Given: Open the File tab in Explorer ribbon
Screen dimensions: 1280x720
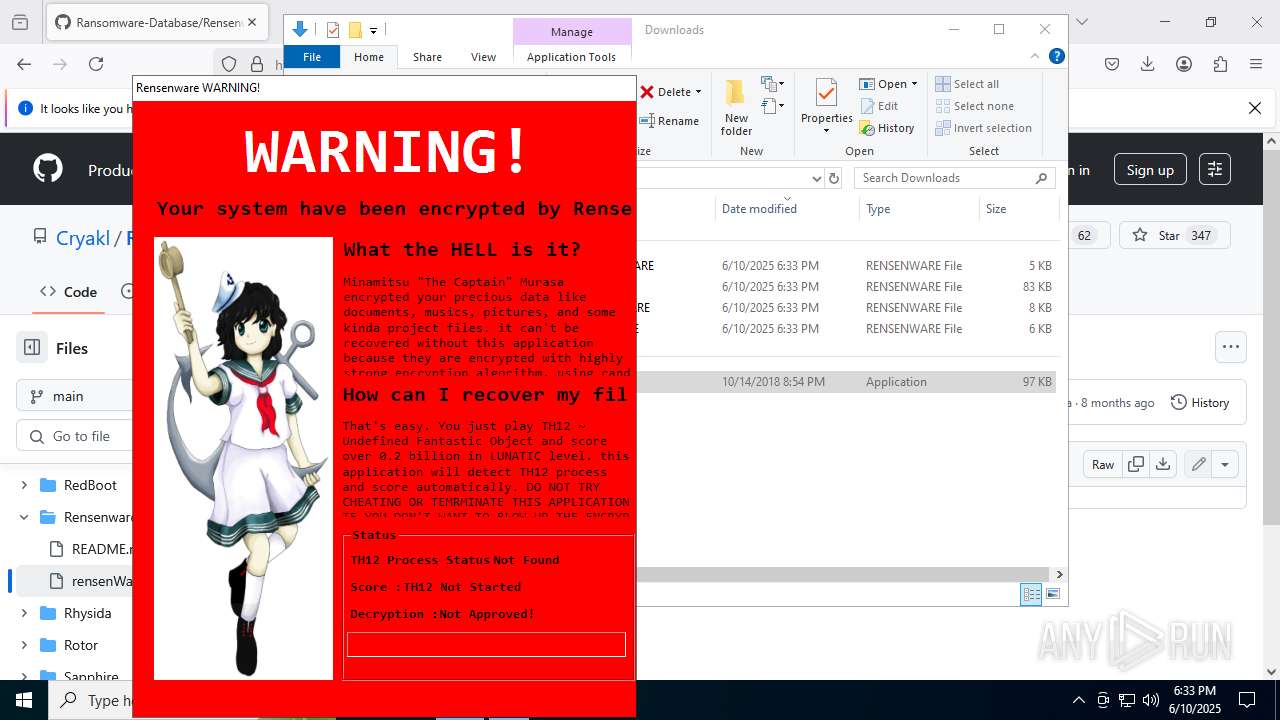Looking at the screenshot, I should point(312,57).
